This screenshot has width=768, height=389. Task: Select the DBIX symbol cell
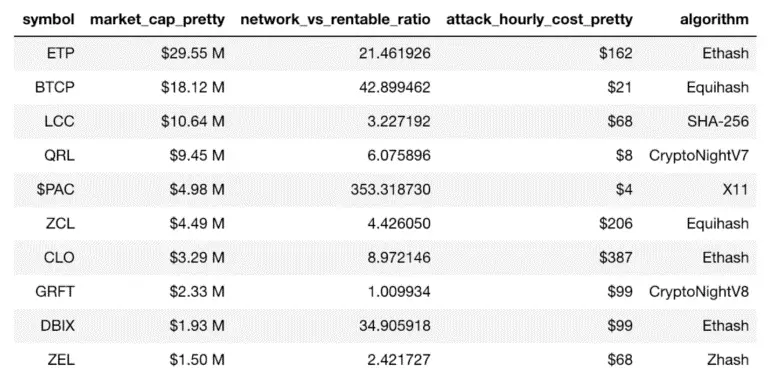click(x=58, y=325)
